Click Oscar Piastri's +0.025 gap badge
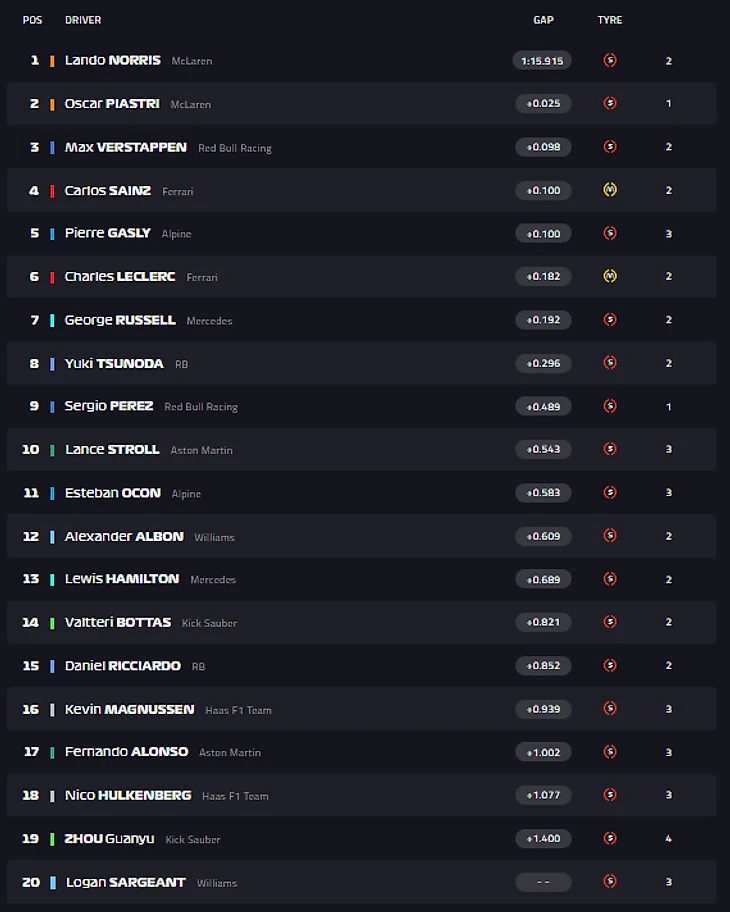Viewport: 730px width, 912px height. [543, 104]
